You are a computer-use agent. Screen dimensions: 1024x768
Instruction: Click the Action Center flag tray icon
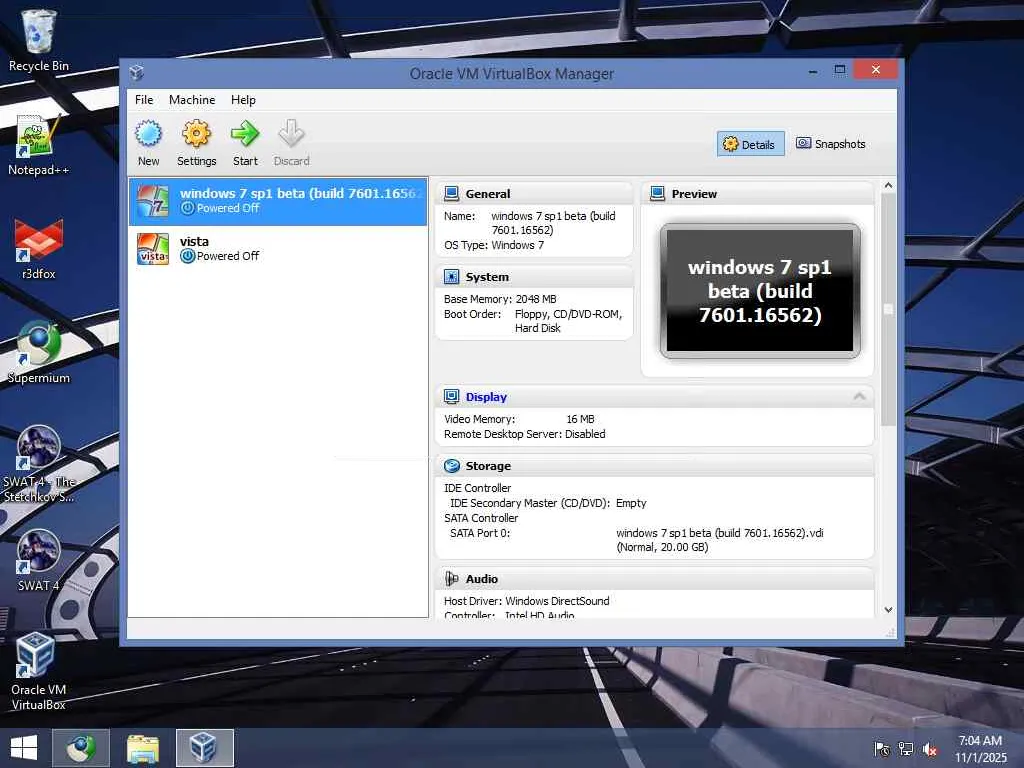882,749
